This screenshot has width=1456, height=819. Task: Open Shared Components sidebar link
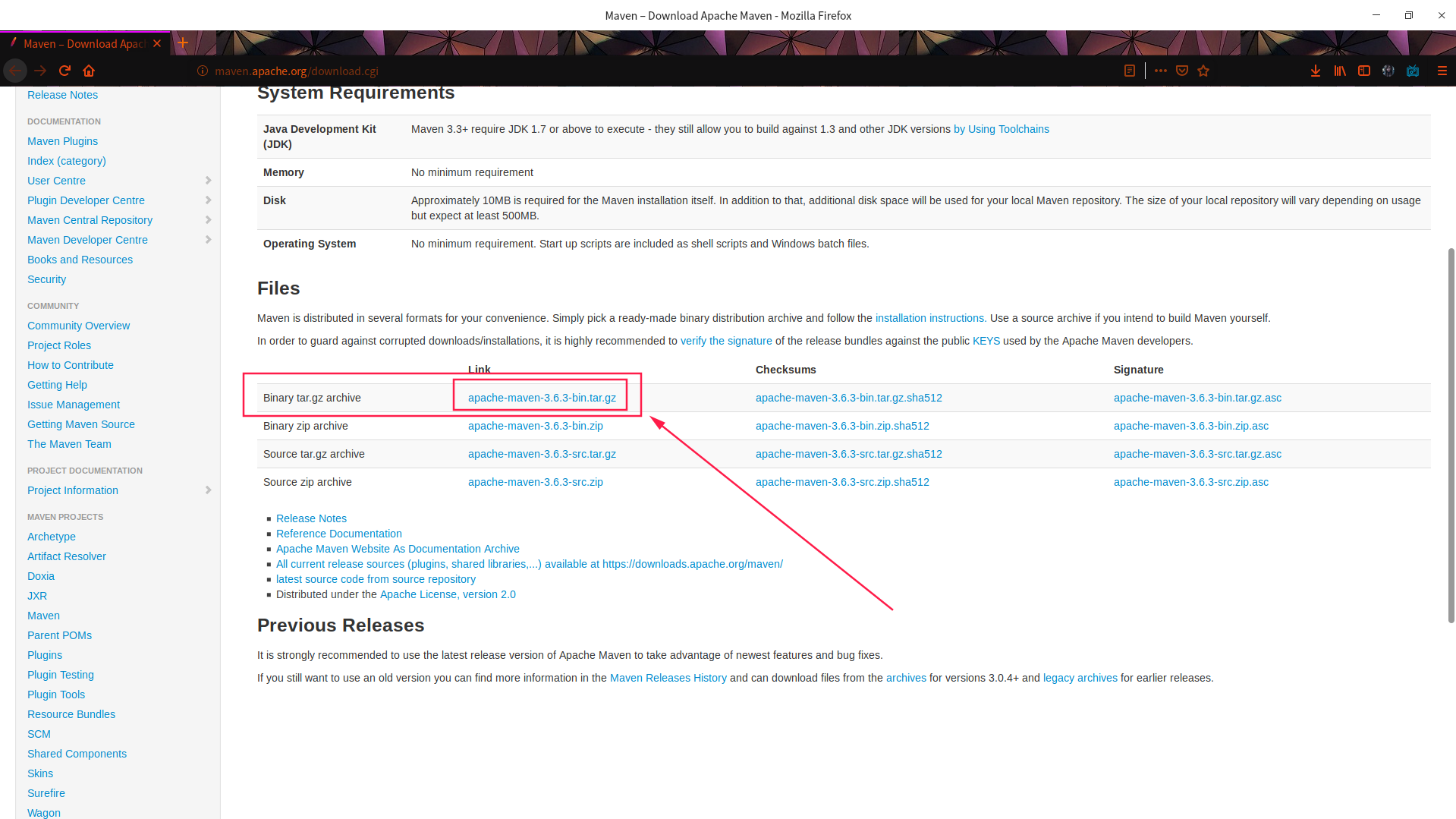pyautogui.click(x=77, y=754)
